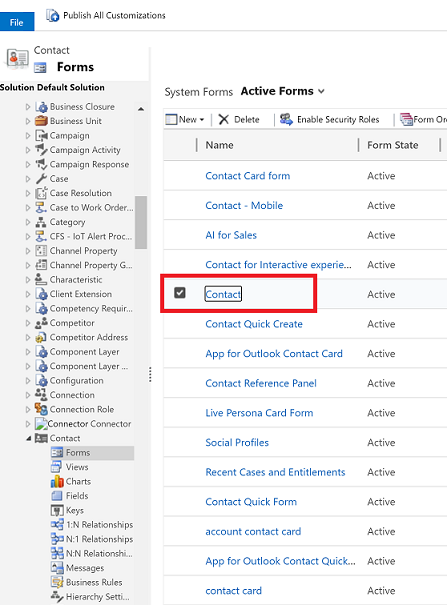This screenshot has width=447, height=605.
Task: Open the Contact - Mobile form
Action: 244,206
